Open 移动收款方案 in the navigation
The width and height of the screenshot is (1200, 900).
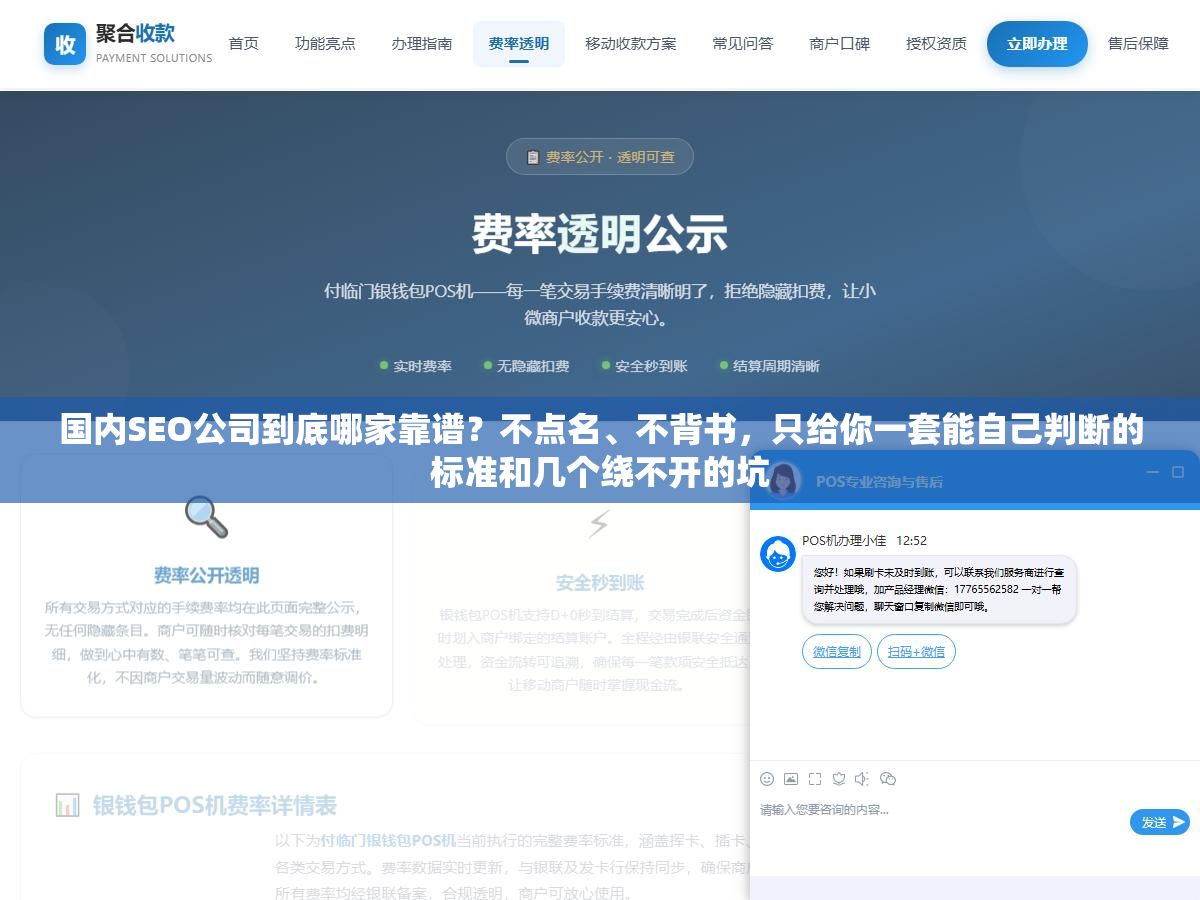tap(631, 44)
